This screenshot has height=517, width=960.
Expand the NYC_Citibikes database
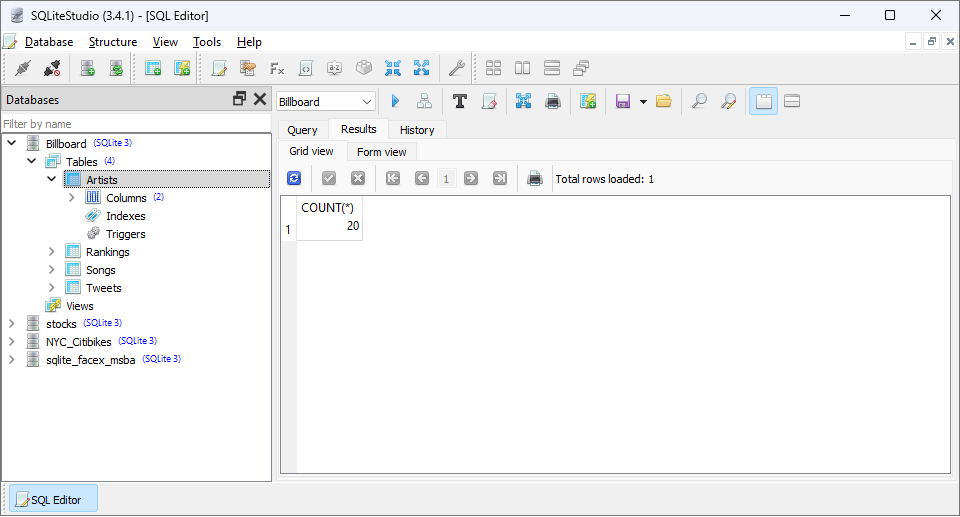click(12, 341)
